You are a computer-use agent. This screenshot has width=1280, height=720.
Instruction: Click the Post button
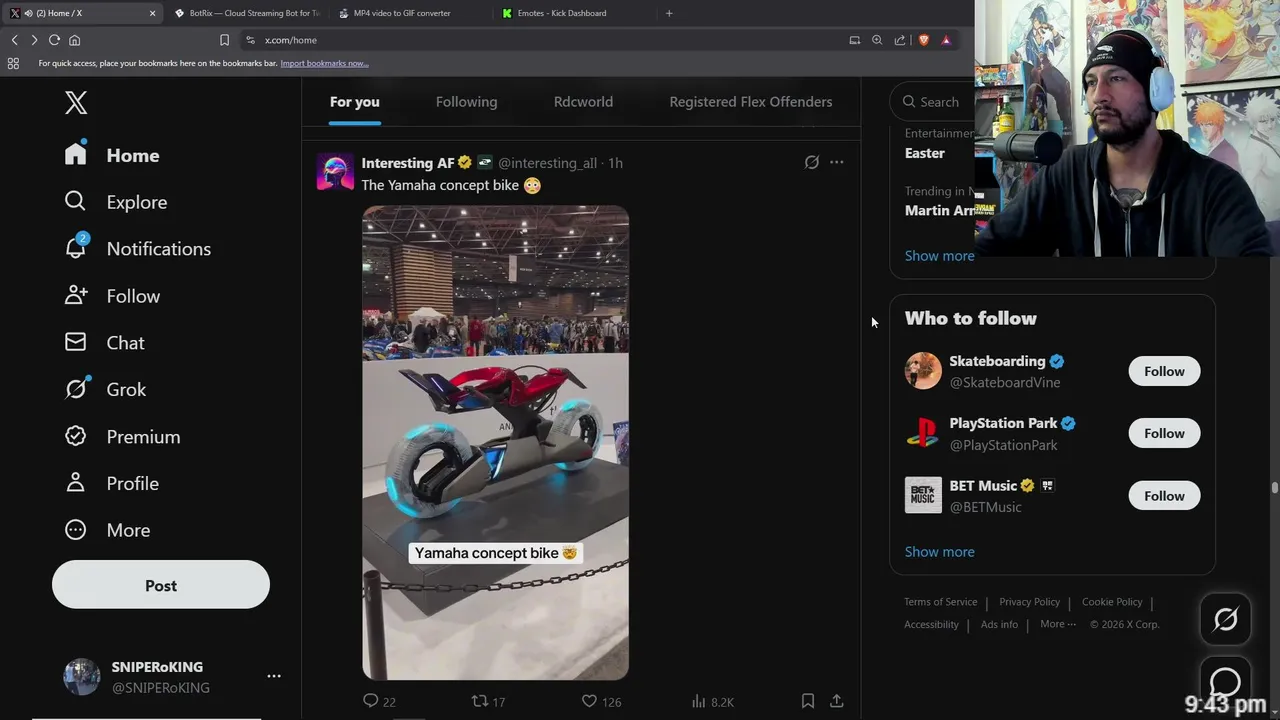coord(161,585)
